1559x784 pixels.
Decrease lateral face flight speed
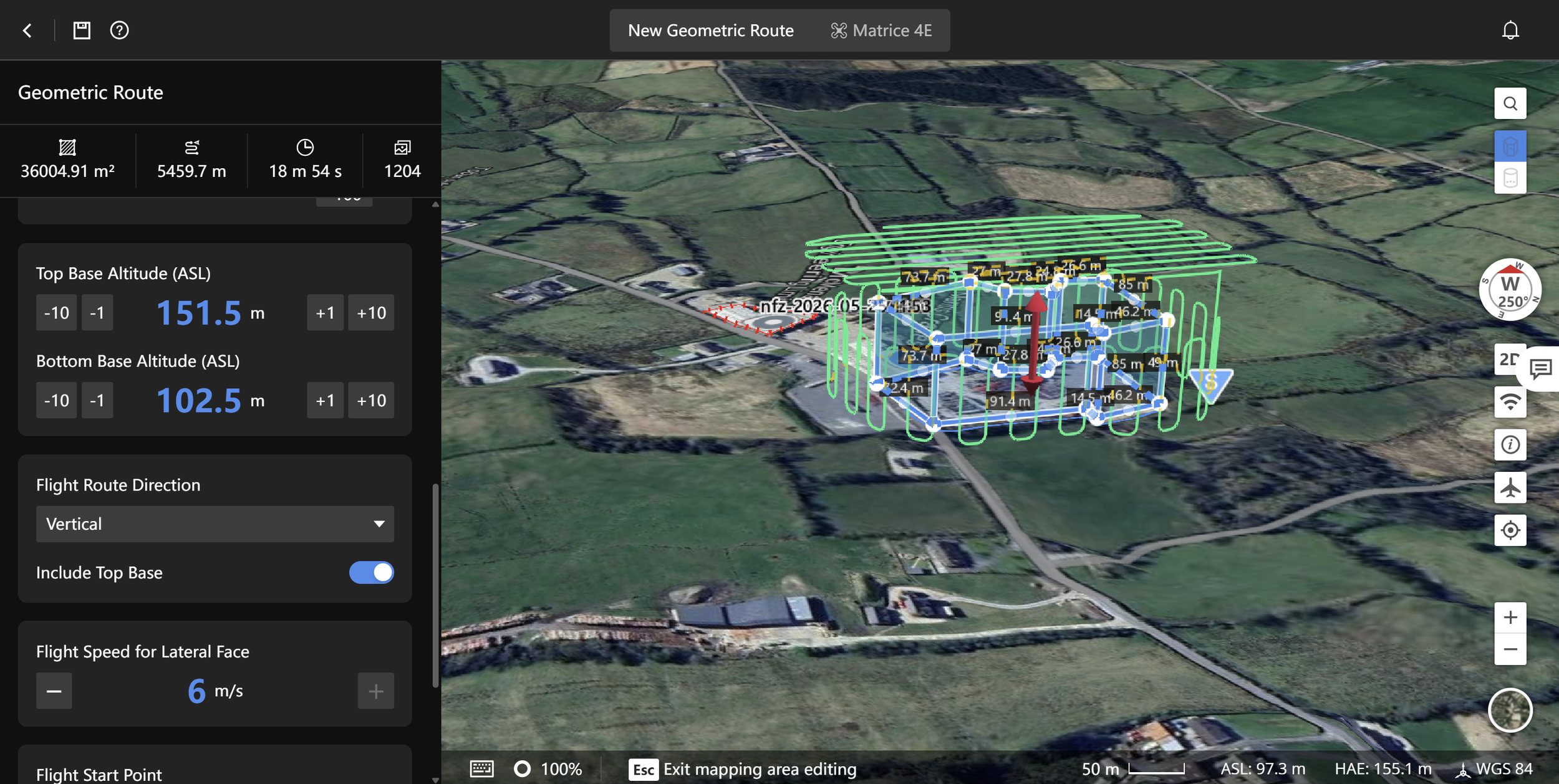54,691
